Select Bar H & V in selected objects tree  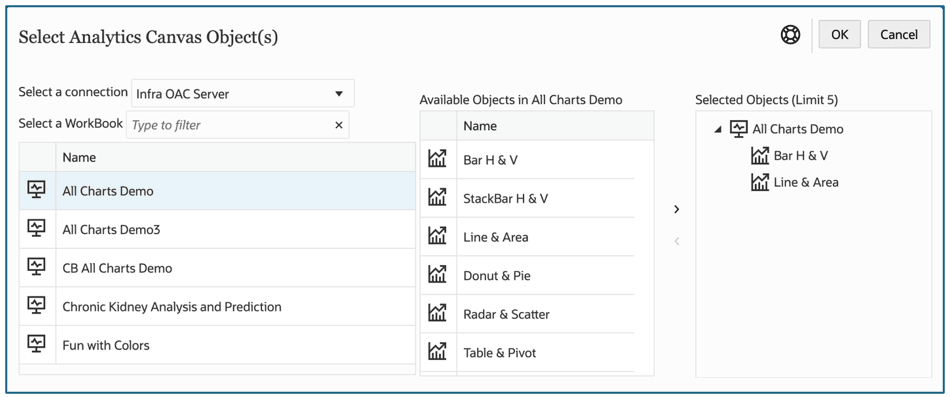pyautogui.click(x=800, y=156)
